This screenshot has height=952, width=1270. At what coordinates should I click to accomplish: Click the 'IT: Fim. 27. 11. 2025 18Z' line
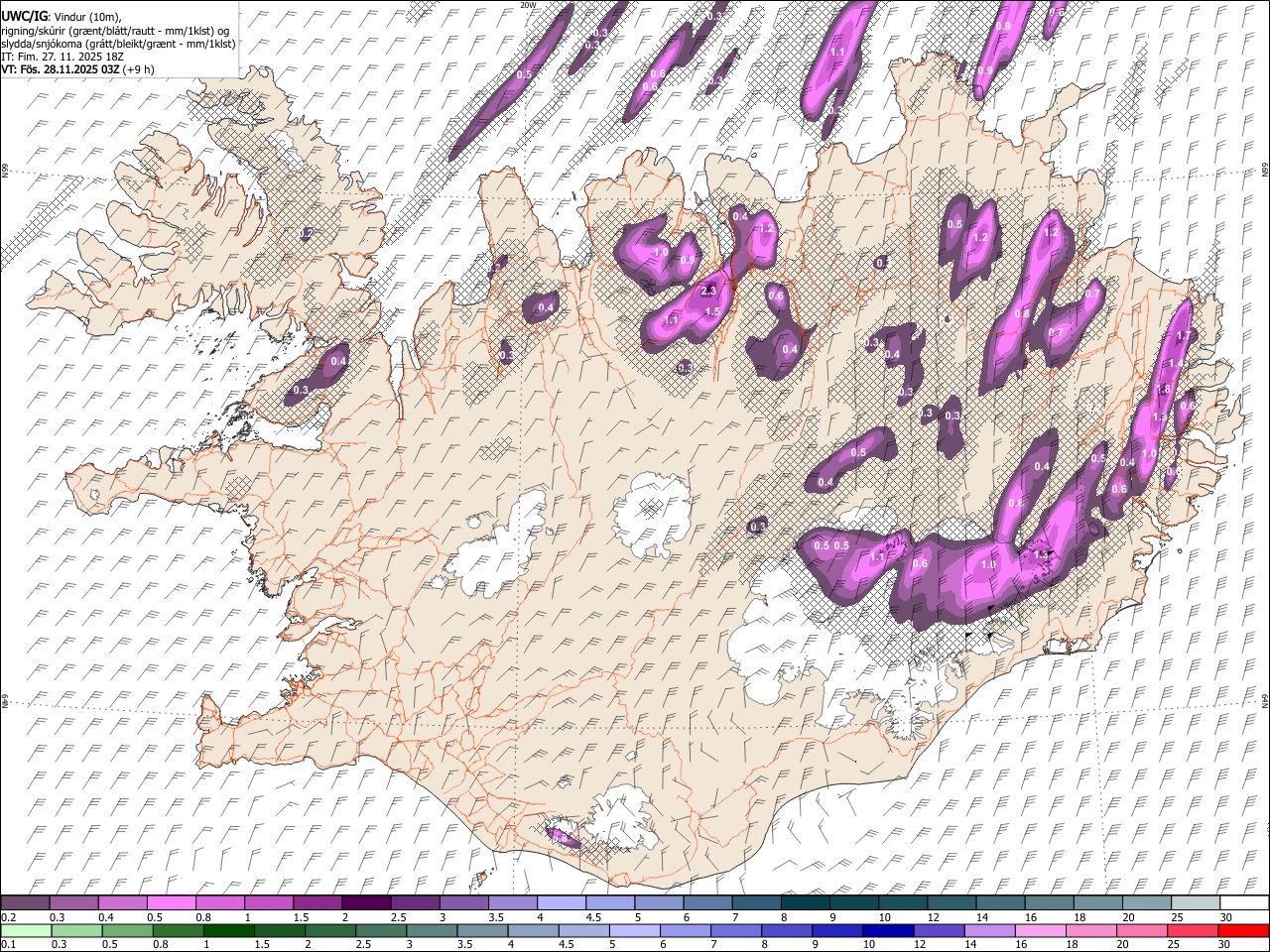coord(63,57)
